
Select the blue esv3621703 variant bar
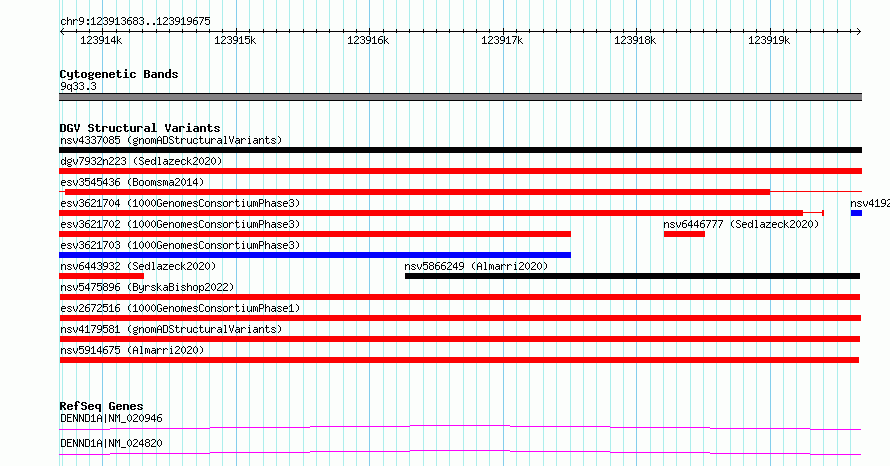(x=315, y=255)
